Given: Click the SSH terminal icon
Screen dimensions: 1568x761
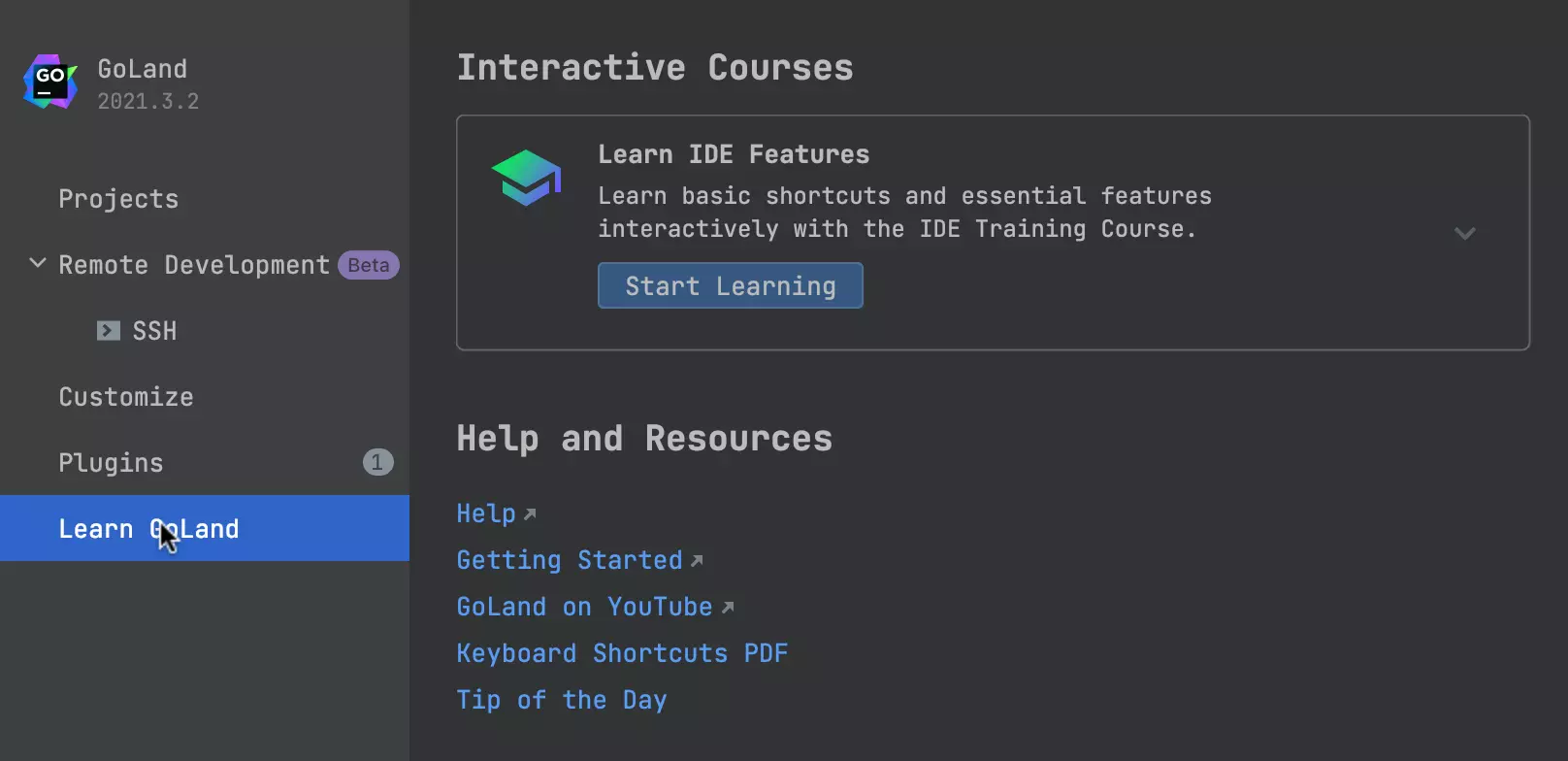Looking at the screenshot, I should [x=109, y=331].
